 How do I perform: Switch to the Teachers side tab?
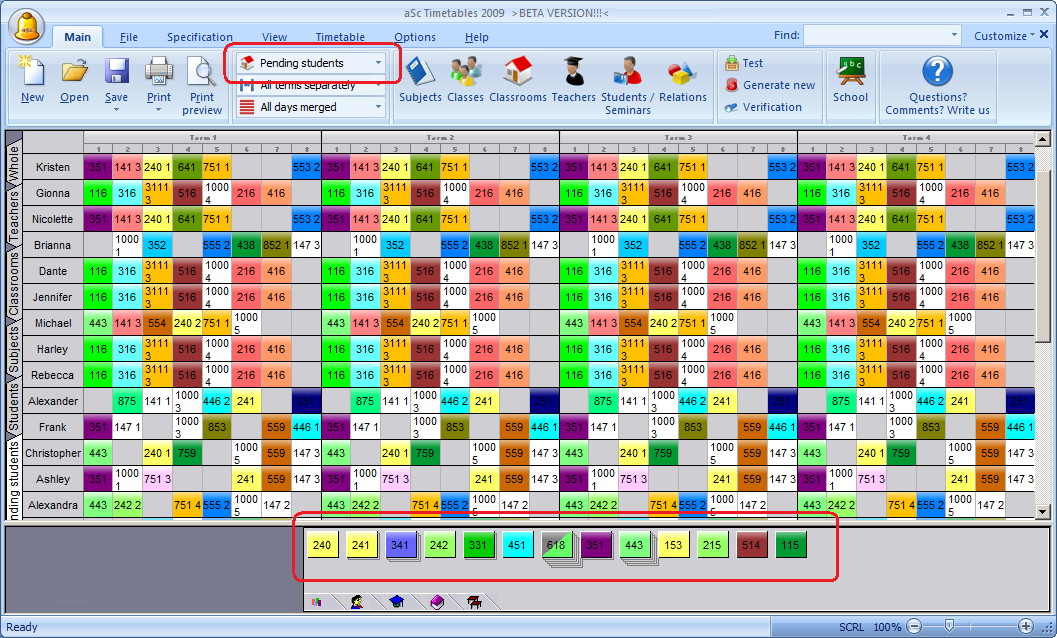14,215
